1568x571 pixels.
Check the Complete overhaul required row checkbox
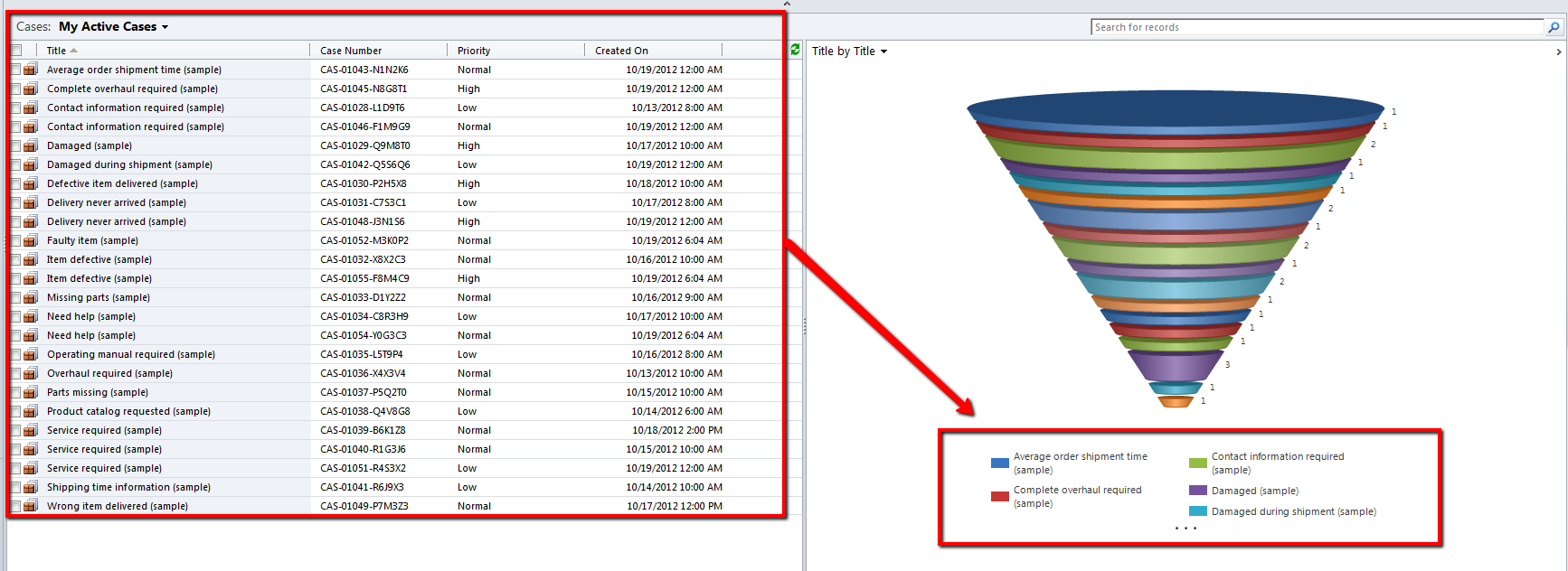pos(15,89)
